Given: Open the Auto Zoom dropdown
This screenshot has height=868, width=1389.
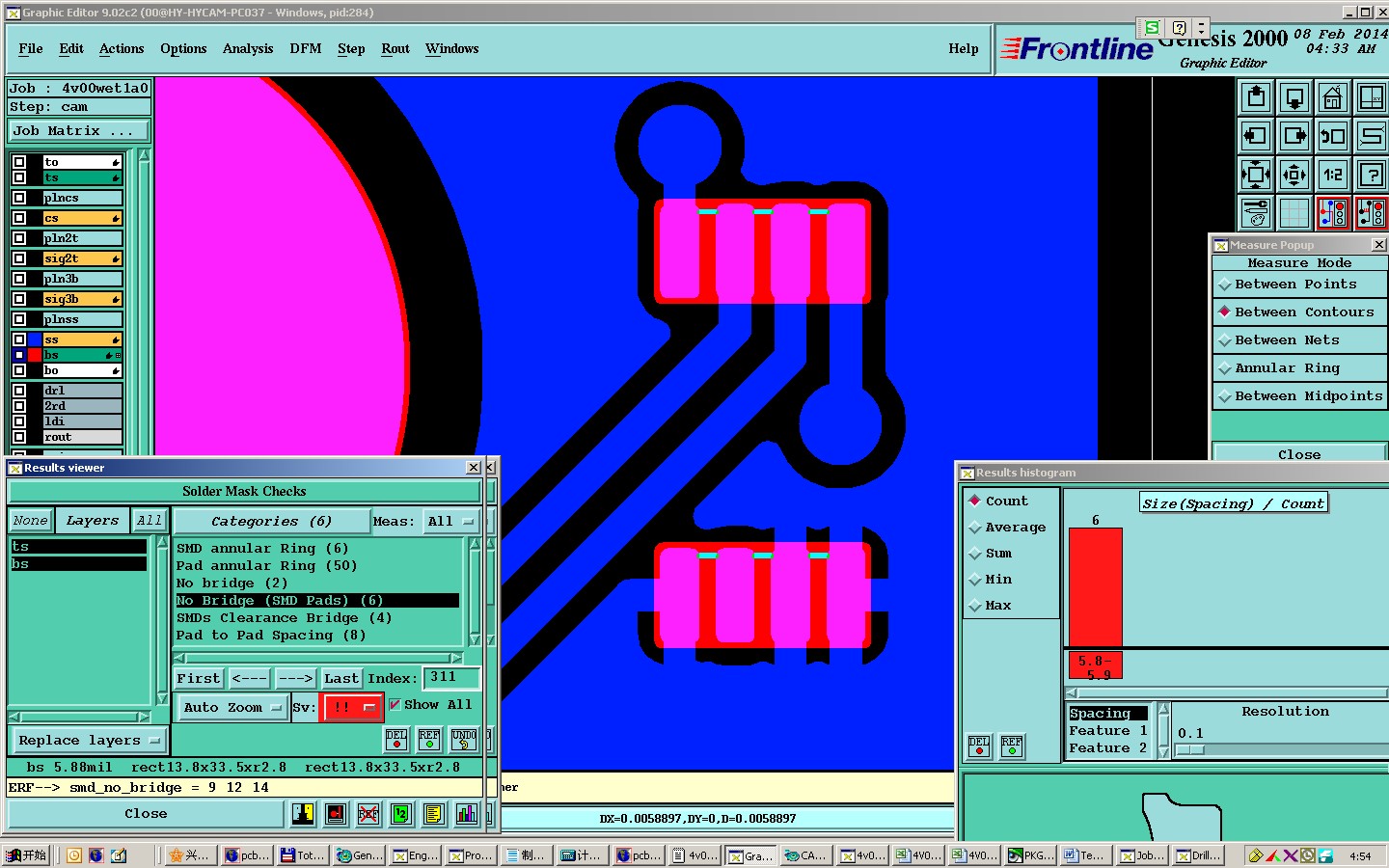Looking at the screenshot, I should coord(231,708).
